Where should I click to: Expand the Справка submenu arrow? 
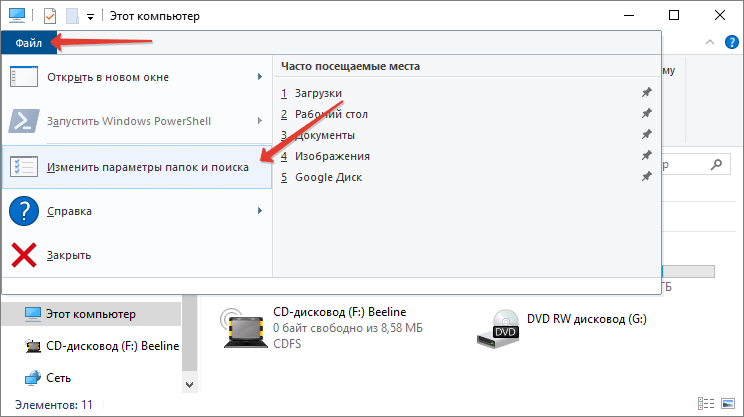(x=260, y=211)
